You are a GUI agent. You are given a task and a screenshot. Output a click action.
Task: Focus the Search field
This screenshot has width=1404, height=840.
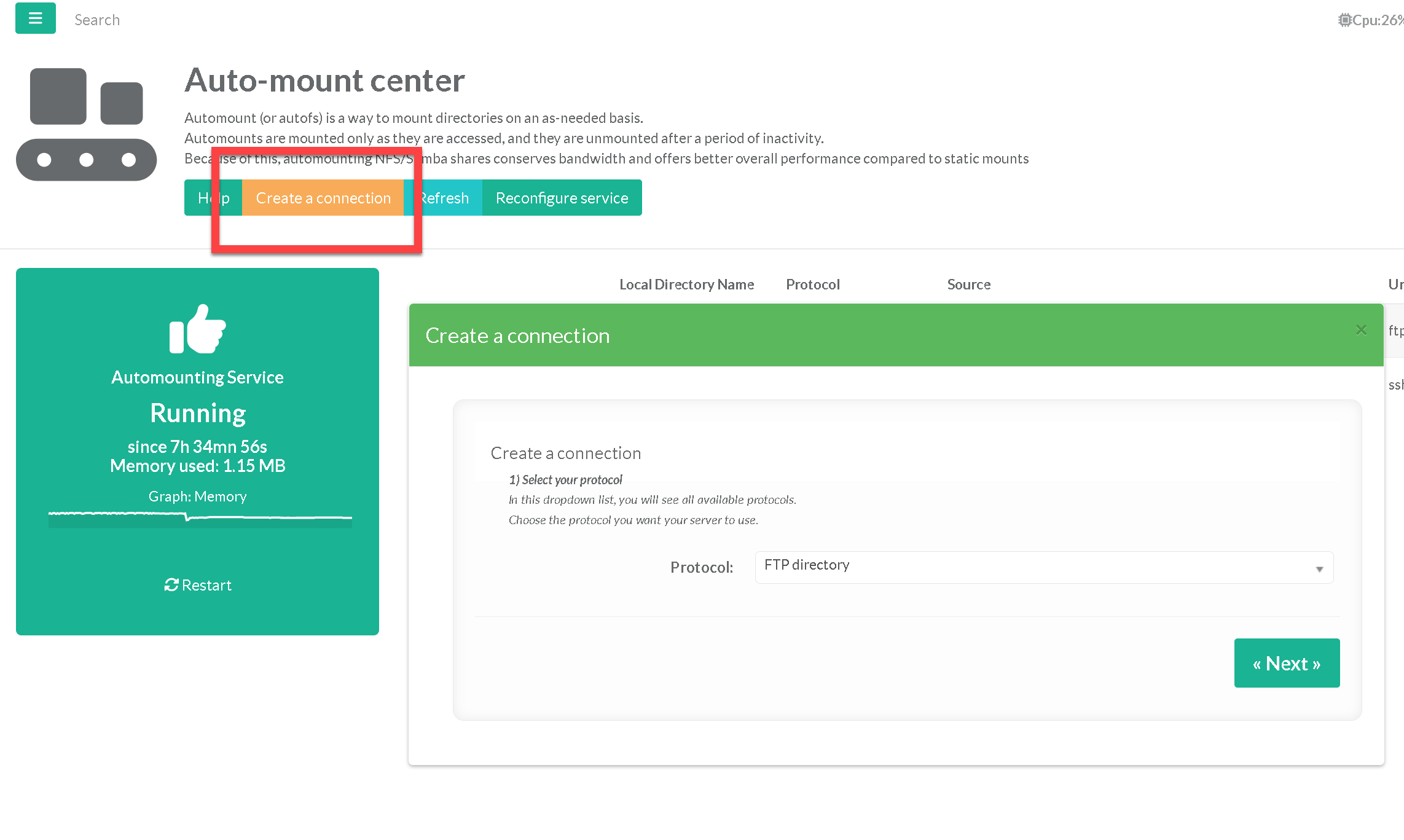pos(97,20)
